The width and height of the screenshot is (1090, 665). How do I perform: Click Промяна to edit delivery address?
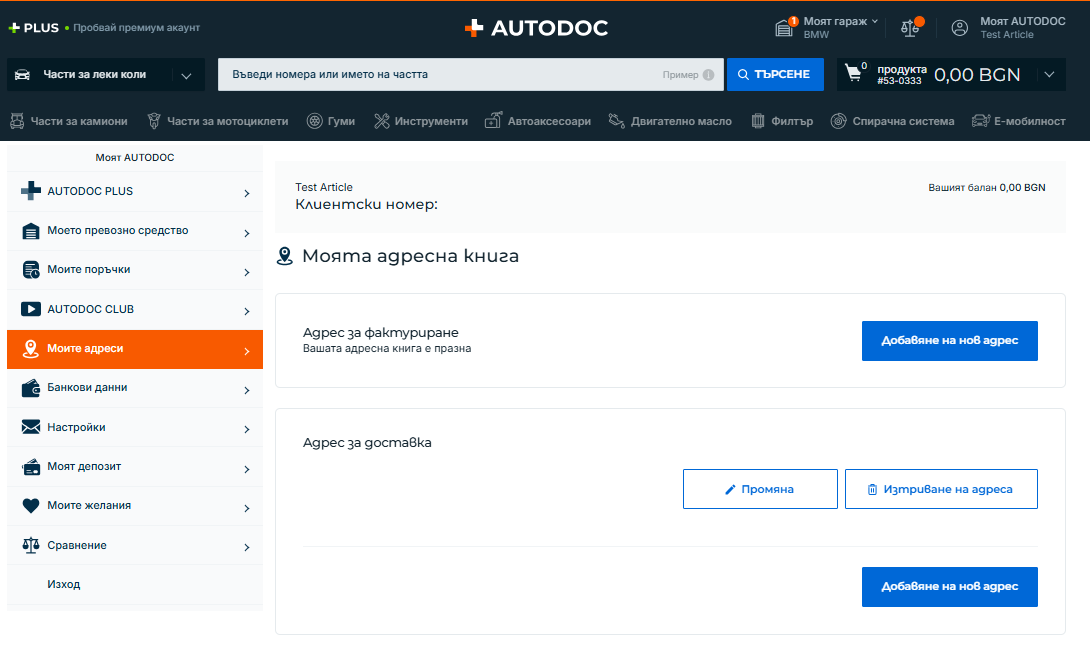[760, 489]
